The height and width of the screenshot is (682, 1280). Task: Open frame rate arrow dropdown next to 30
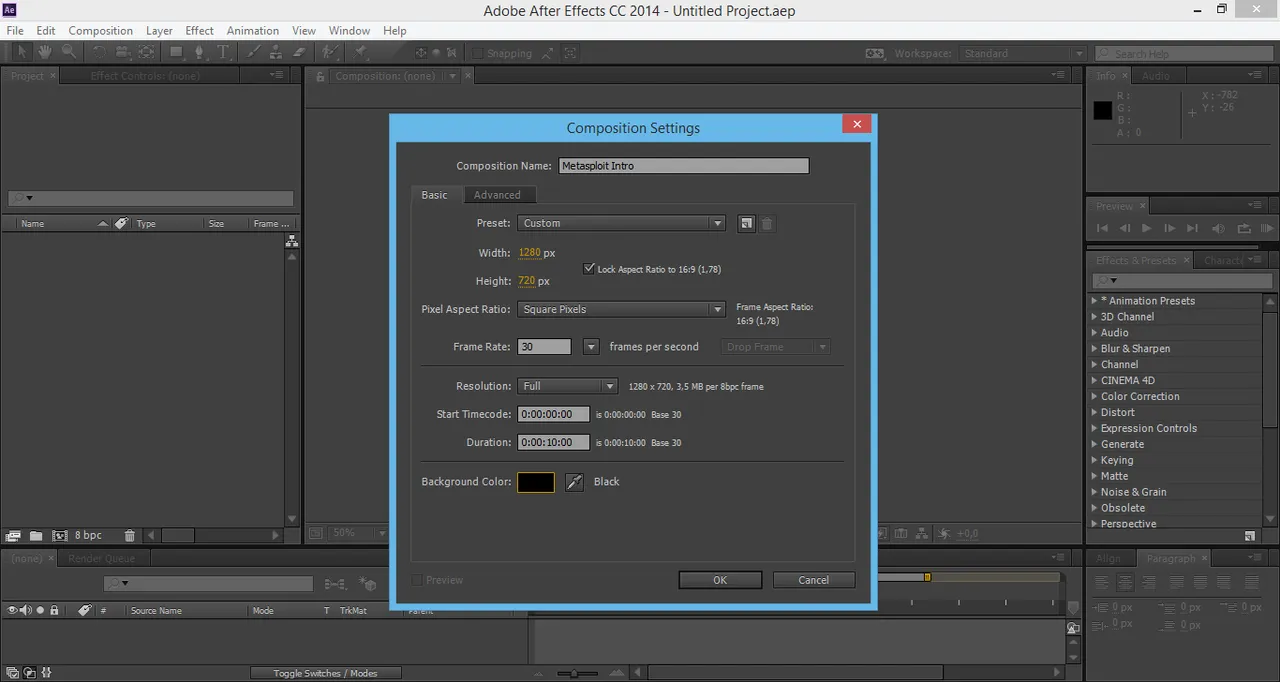point(590,347)
